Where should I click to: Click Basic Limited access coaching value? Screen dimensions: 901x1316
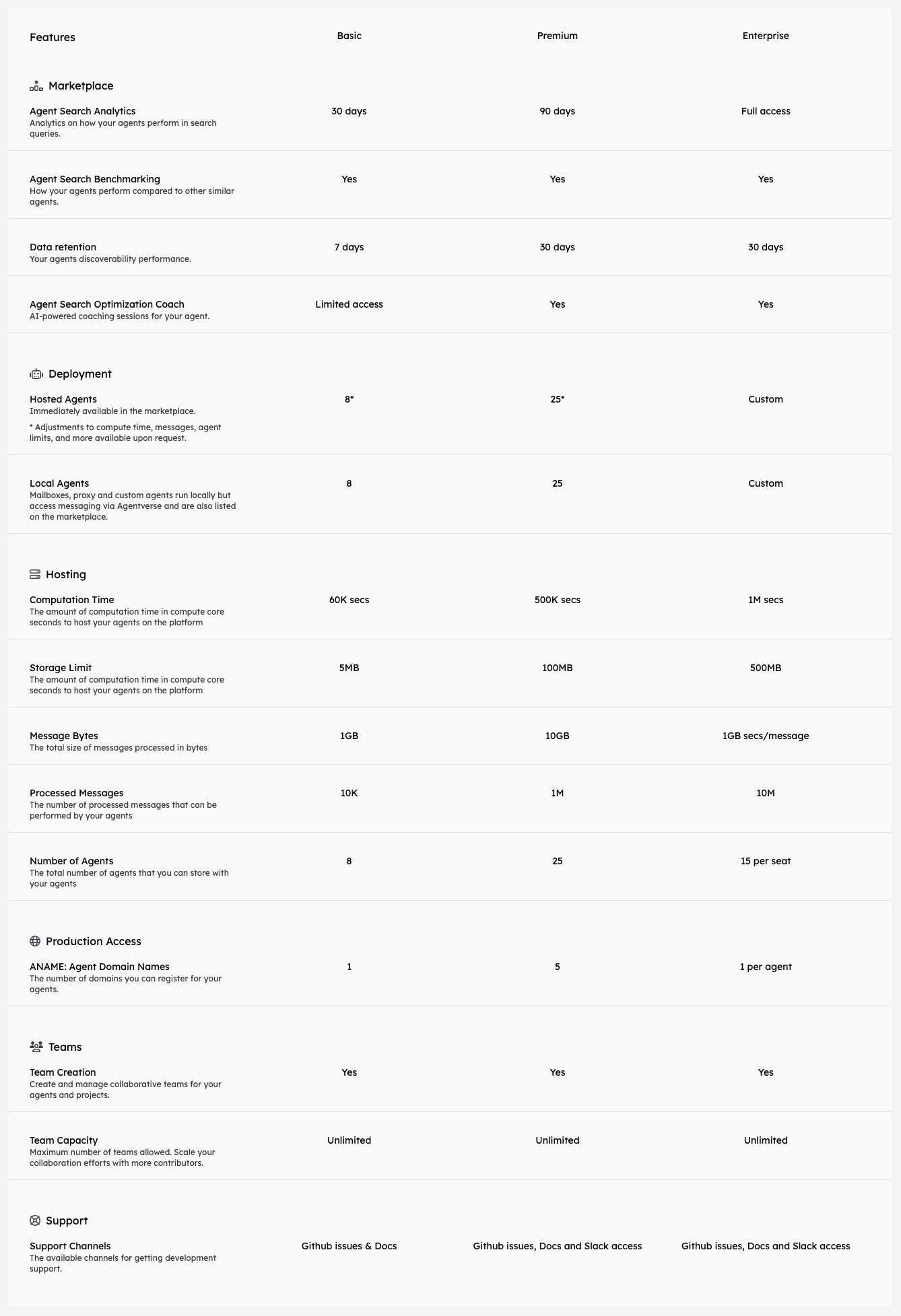[349, 304]
